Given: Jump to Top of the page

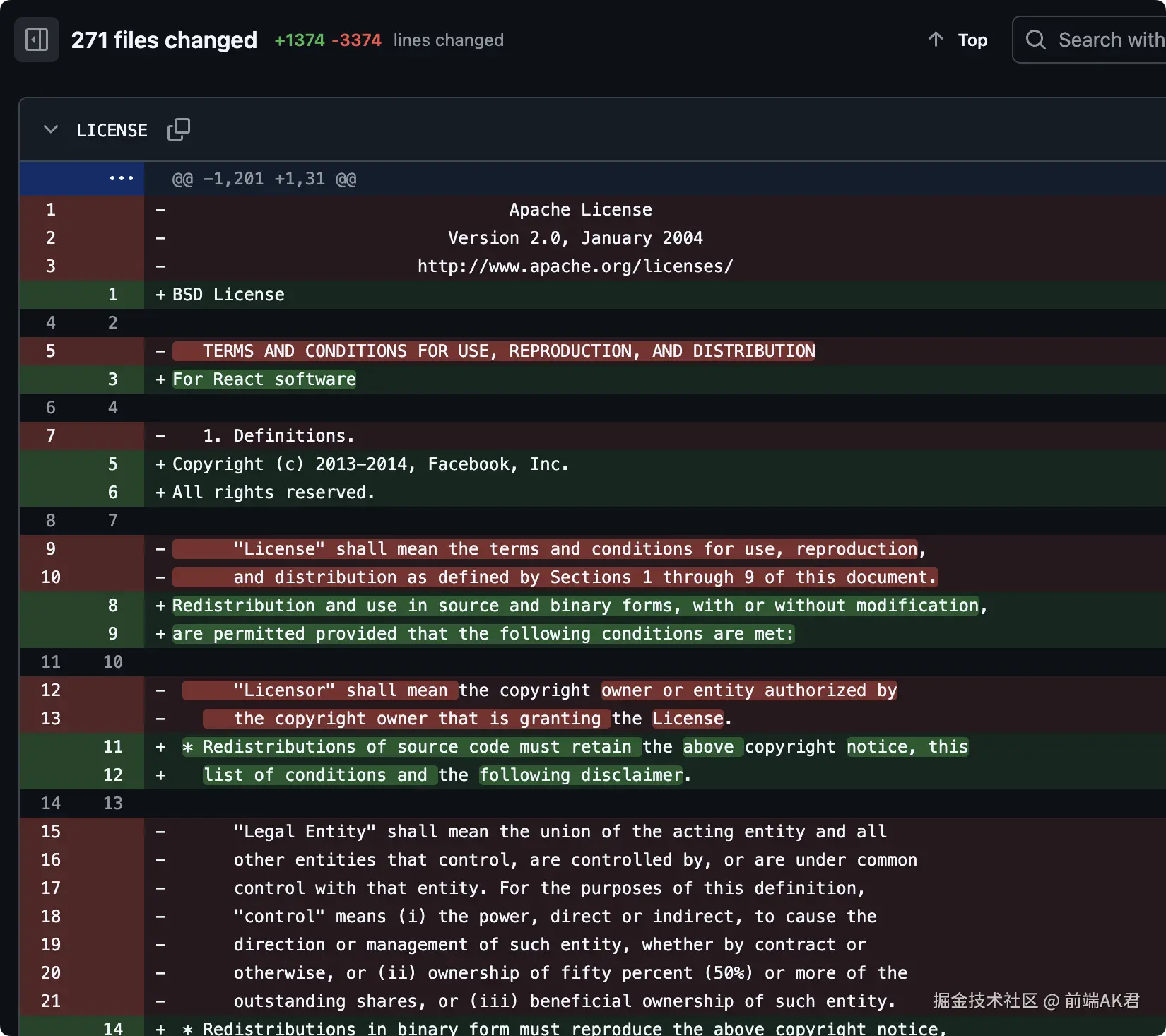Looking at the screenshot, I should (972, 40).
